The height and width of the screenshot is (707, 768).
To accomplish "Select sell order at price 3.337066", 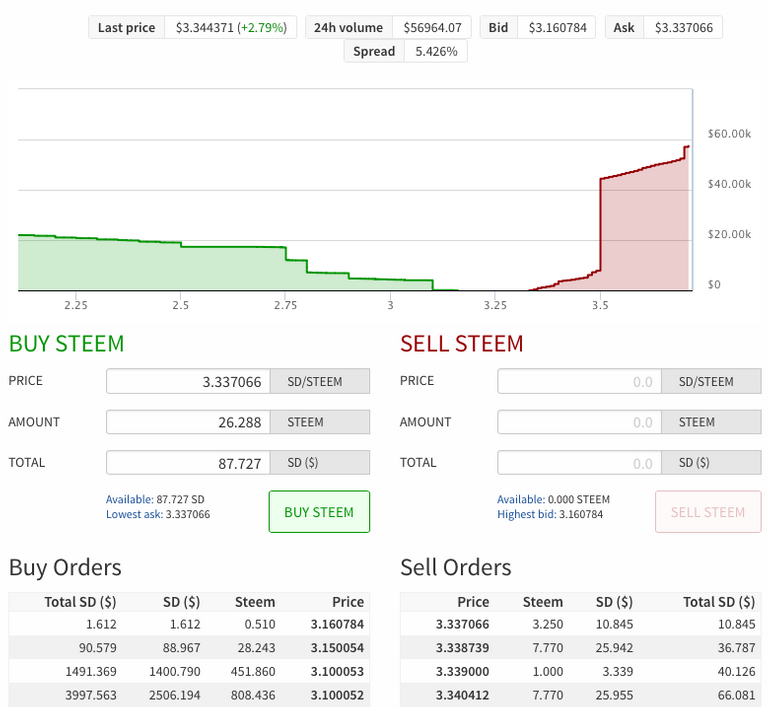I will pos(580,624).
